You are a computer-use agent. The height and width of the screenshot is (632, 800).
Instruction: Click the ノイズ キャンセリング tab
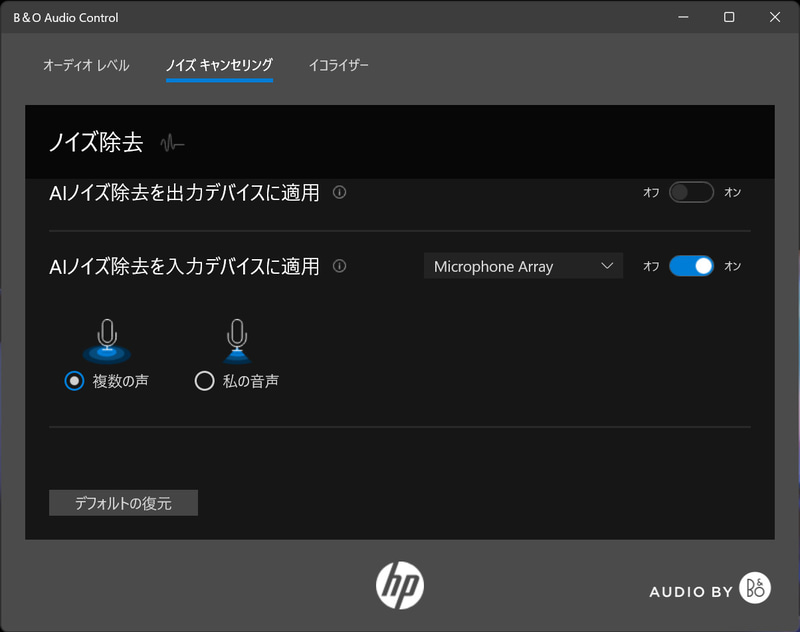coord(219,64)
